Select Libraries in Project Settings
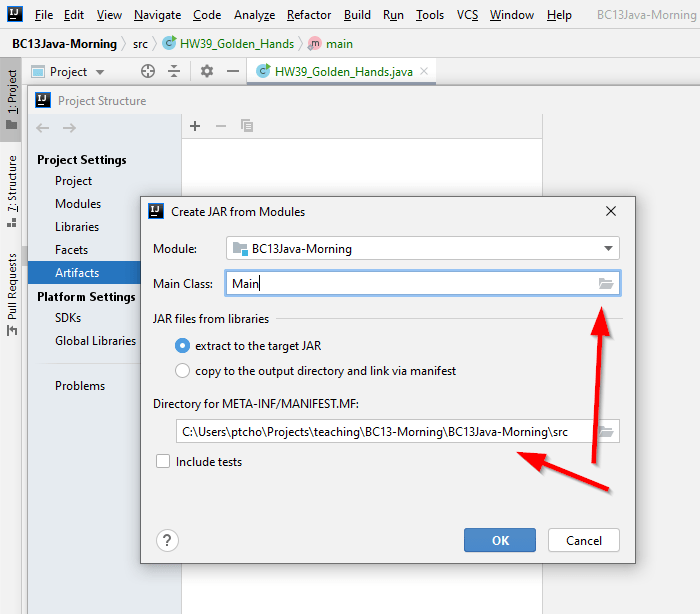700x614 pixels. [x=77, y=227]
